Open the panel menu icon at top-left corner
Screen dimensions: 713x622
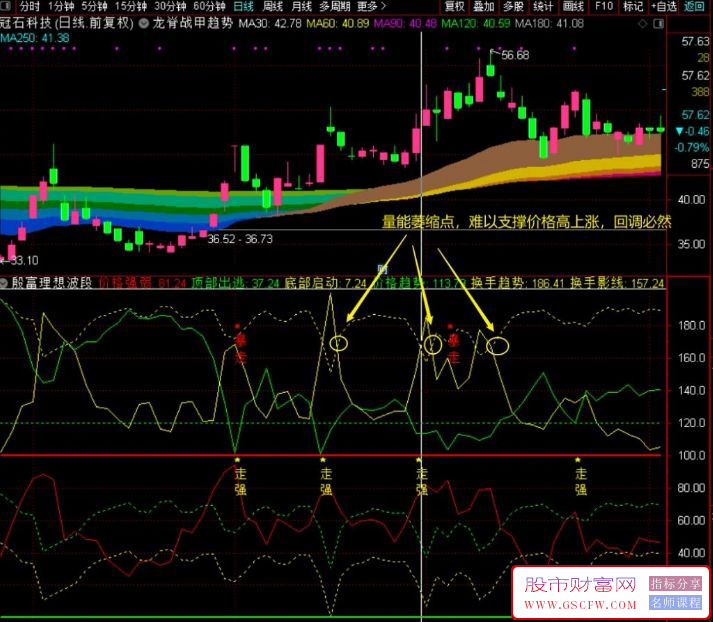6,6
